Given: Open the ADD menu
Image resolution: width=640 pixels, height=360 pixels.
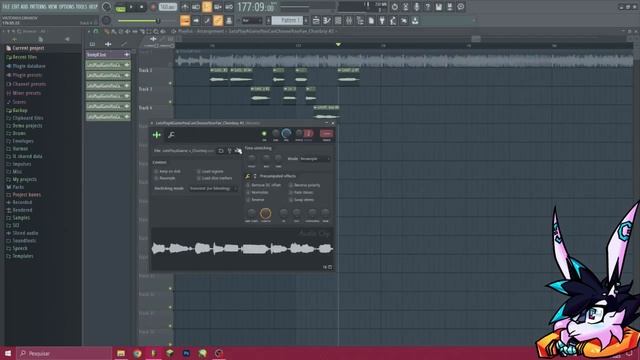Looking at the screenshot, I should (25, 7).
